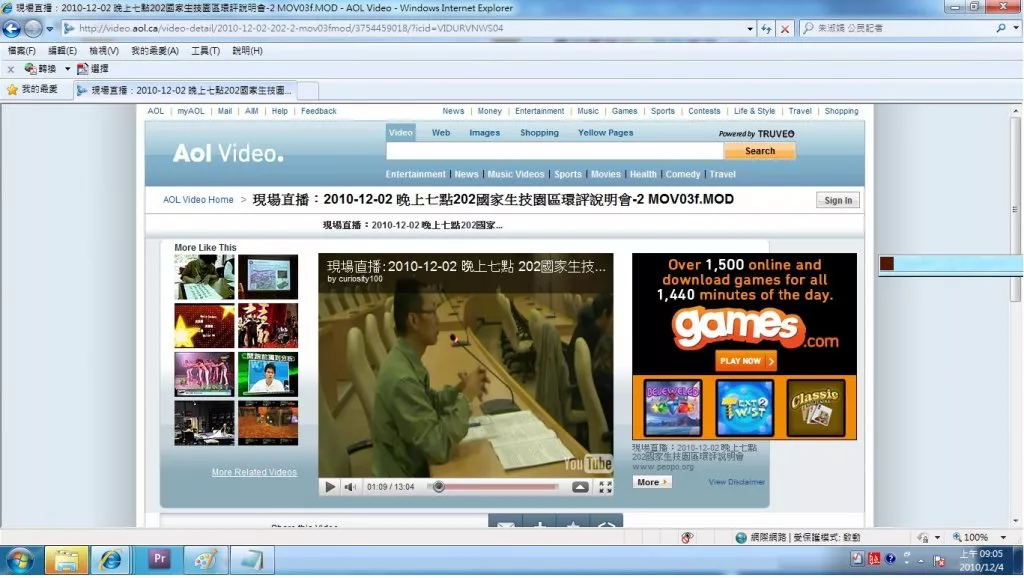Select the 現場直播 browser tab
The image size is (1024, 578).
pos(185,90)
